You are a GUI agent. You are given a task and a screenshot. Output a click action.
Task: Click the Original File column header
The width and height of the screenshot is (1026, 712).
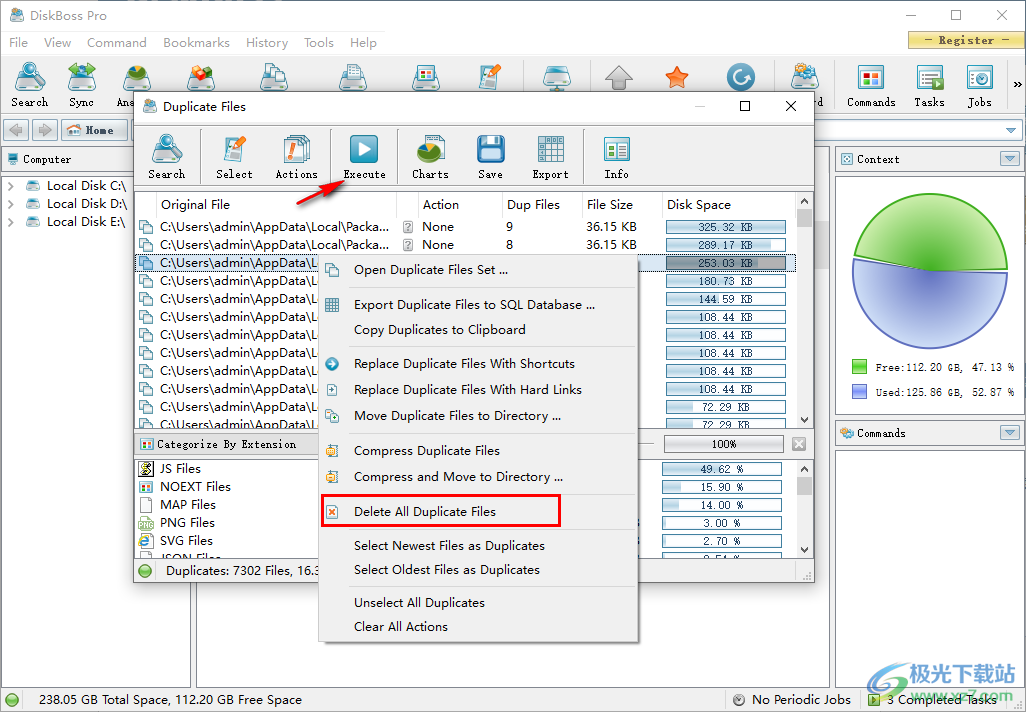[276, 204]
